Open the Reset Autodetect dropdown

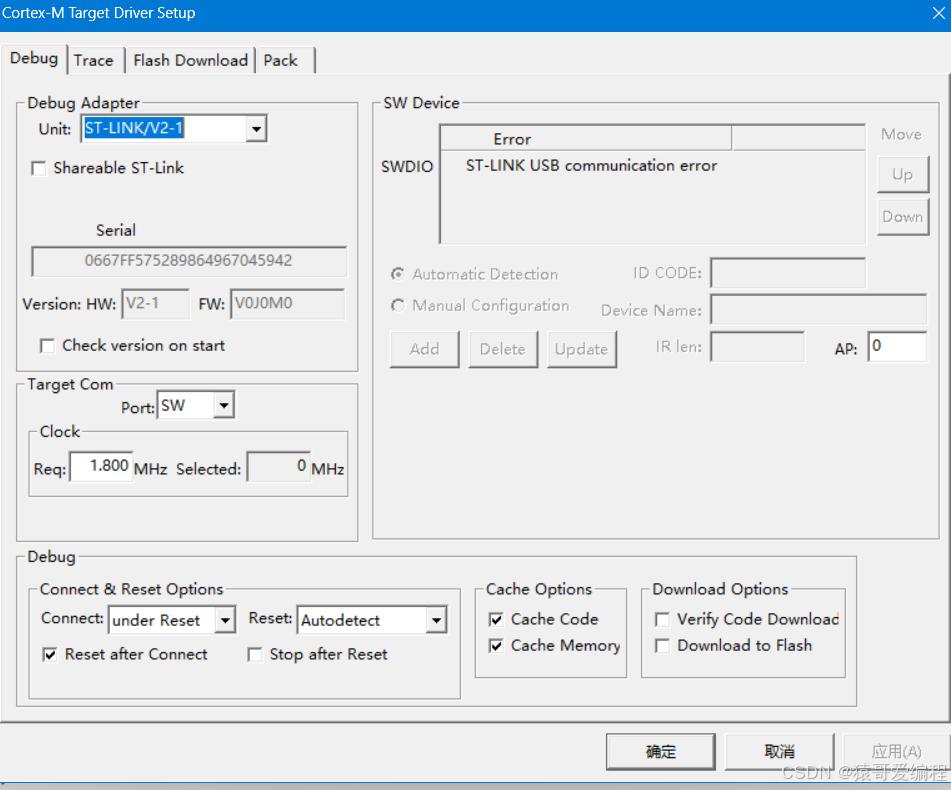tap(436, 620)
